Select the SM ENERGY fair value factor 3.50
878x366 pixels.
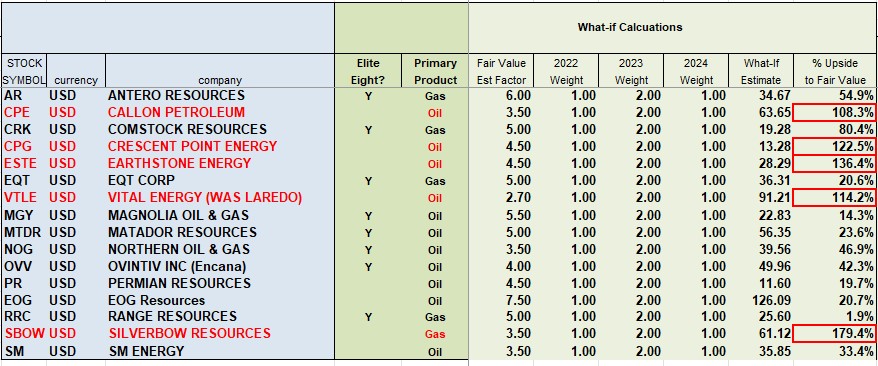click(501, 351)
